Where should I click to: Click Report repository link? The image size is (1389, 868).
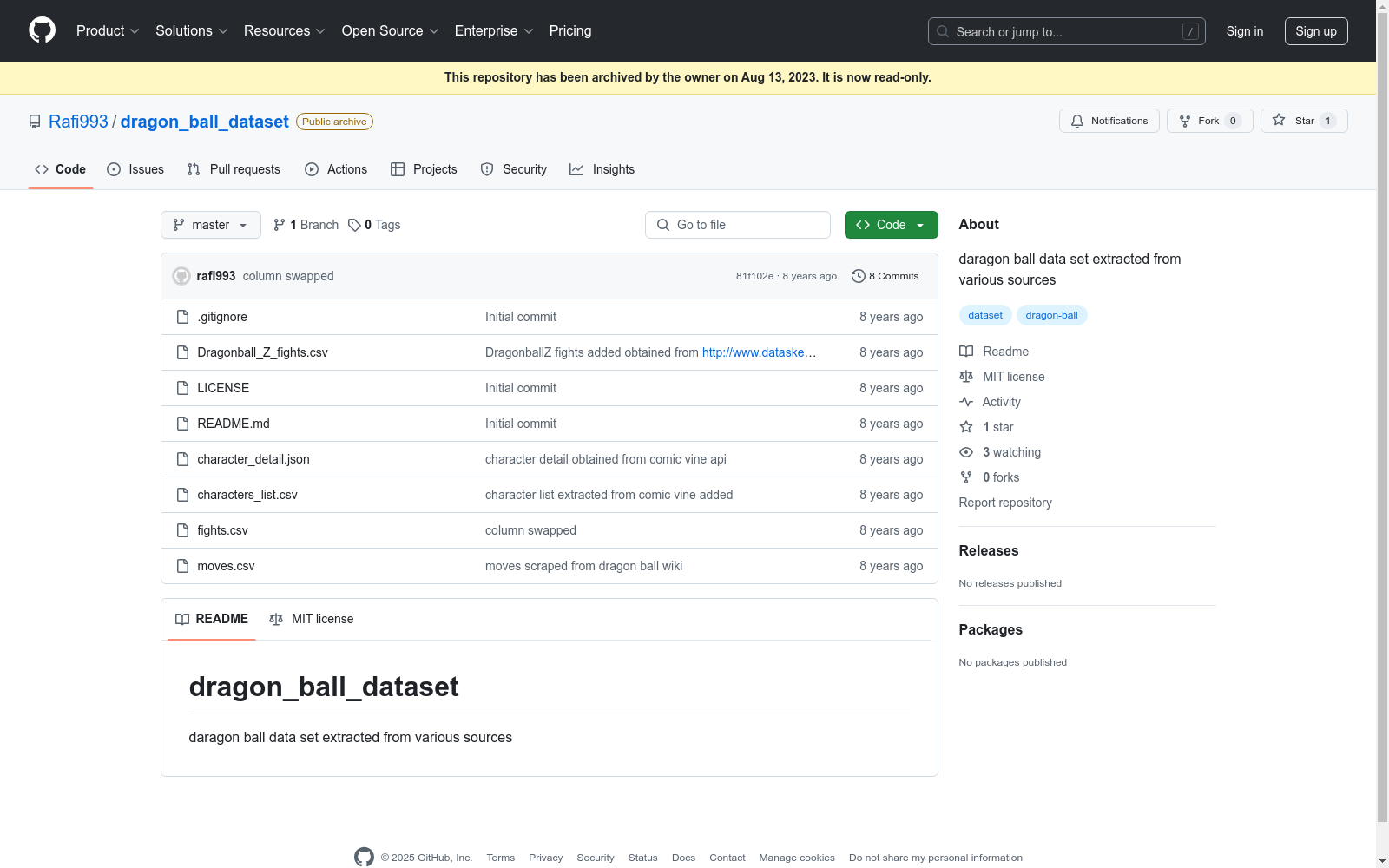tap(1005, 503)
